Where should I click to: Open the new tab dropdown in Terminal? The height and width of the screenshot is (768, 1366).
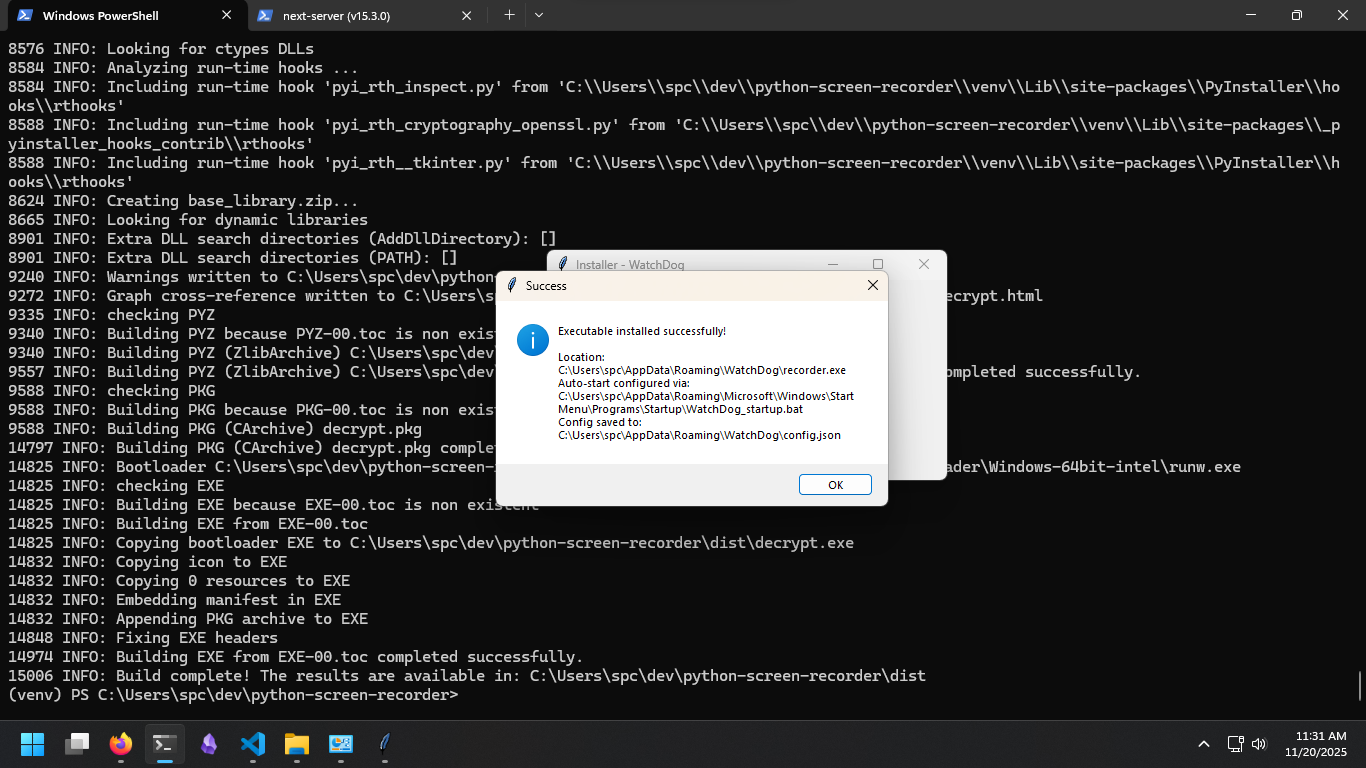click(539, 15)
